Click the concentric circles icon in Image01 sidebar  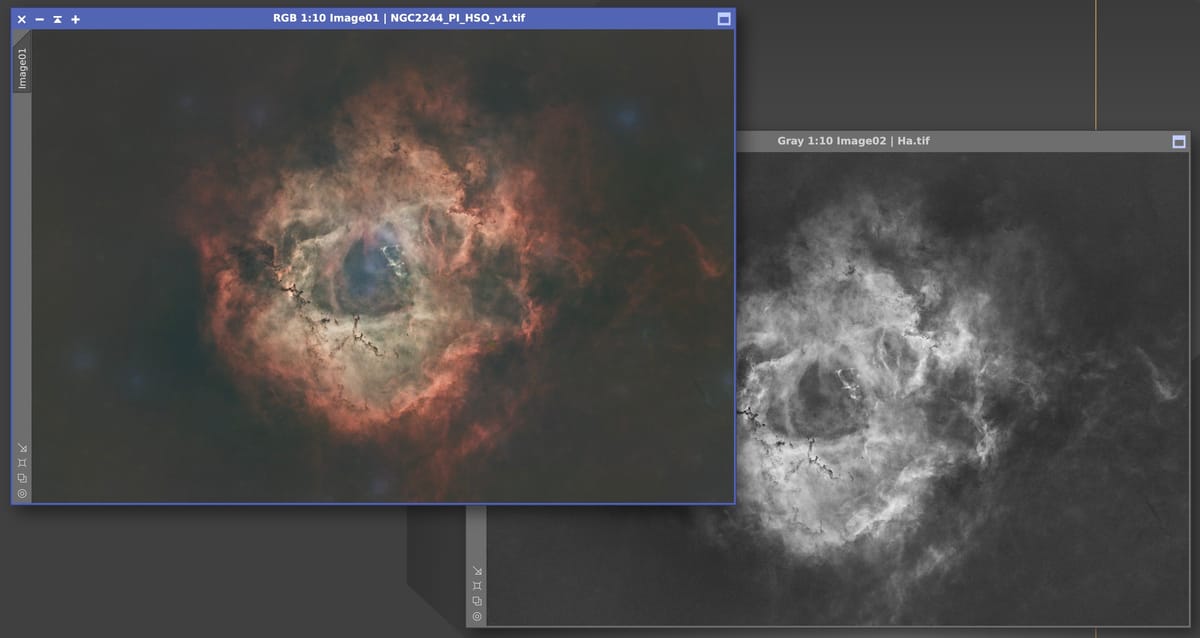pyautogui.click(x=22, y=493)
